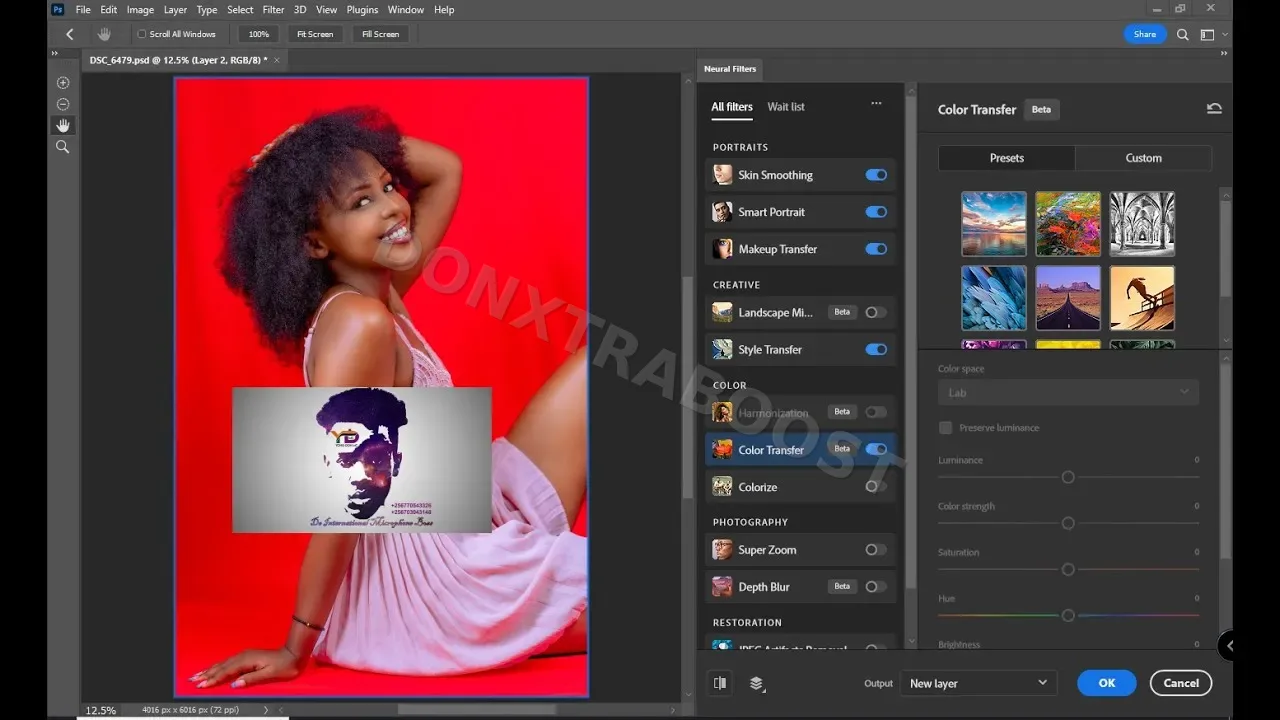
Task: Open the Plugins menu
Action: click(x=362, y=10)
